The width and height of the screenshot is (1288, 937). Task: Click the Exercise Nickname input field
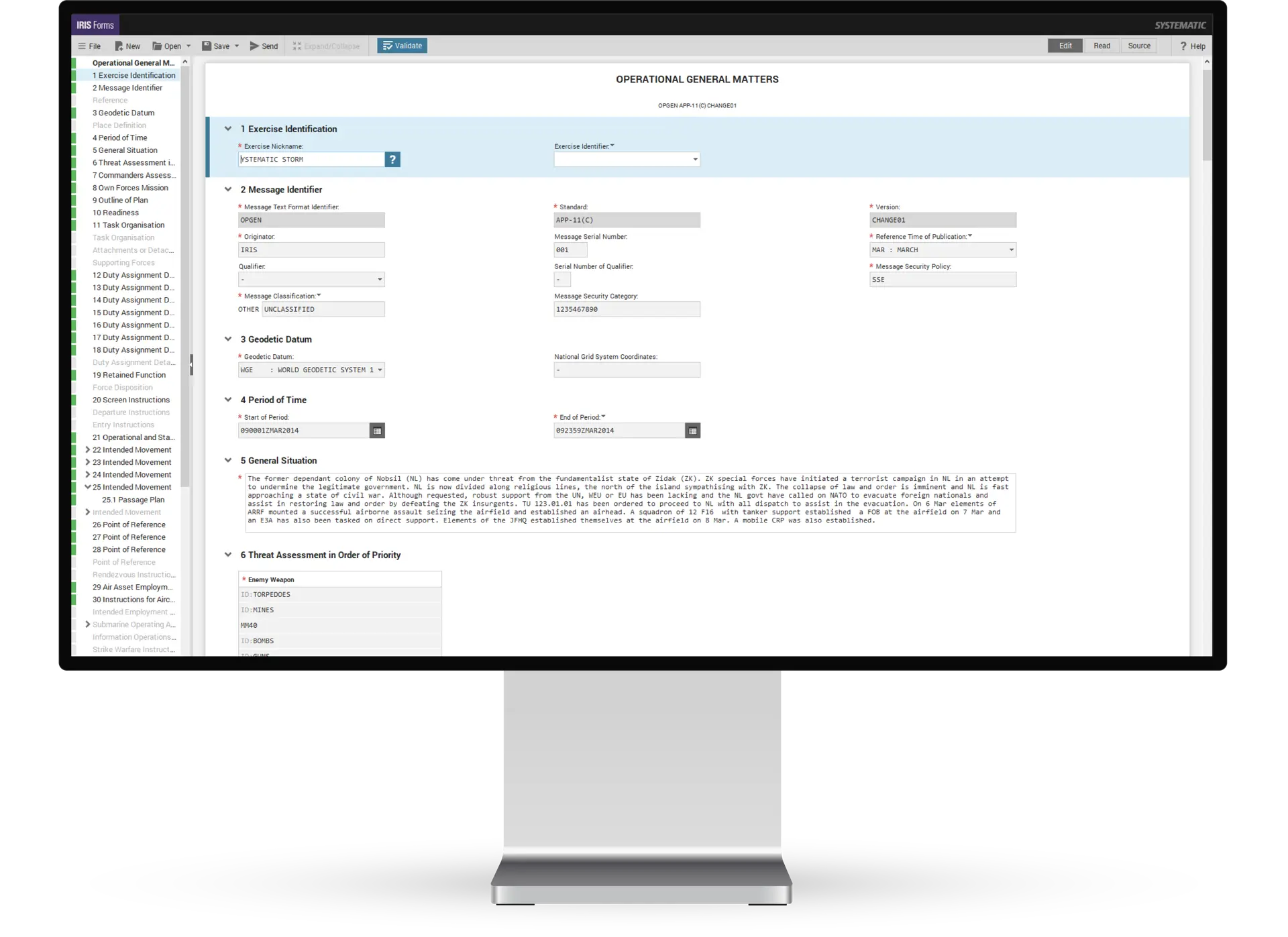(311, 159)
